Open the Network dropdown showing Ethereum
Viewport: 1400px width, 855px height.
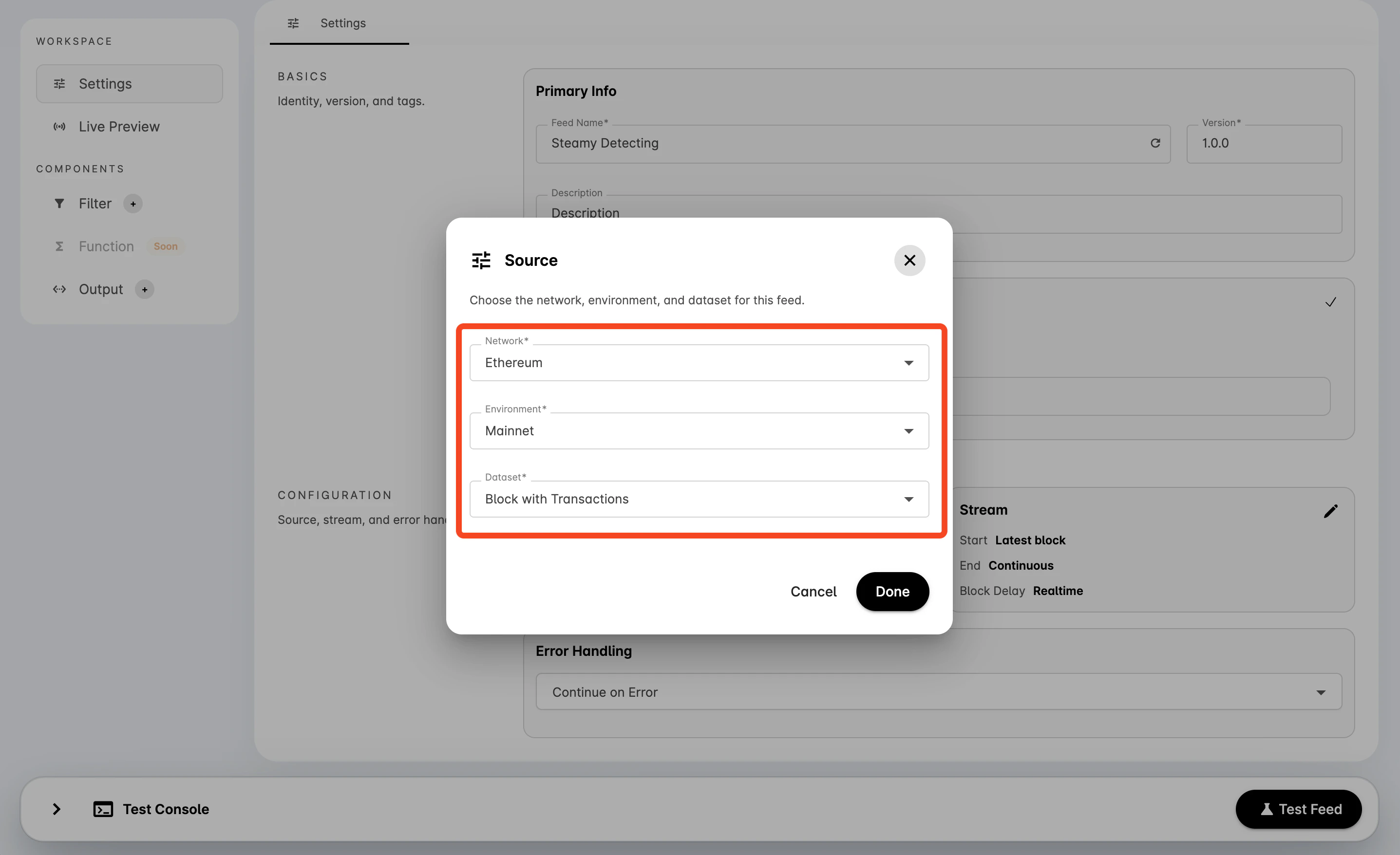pyautogui.click(x=699, y=362)
